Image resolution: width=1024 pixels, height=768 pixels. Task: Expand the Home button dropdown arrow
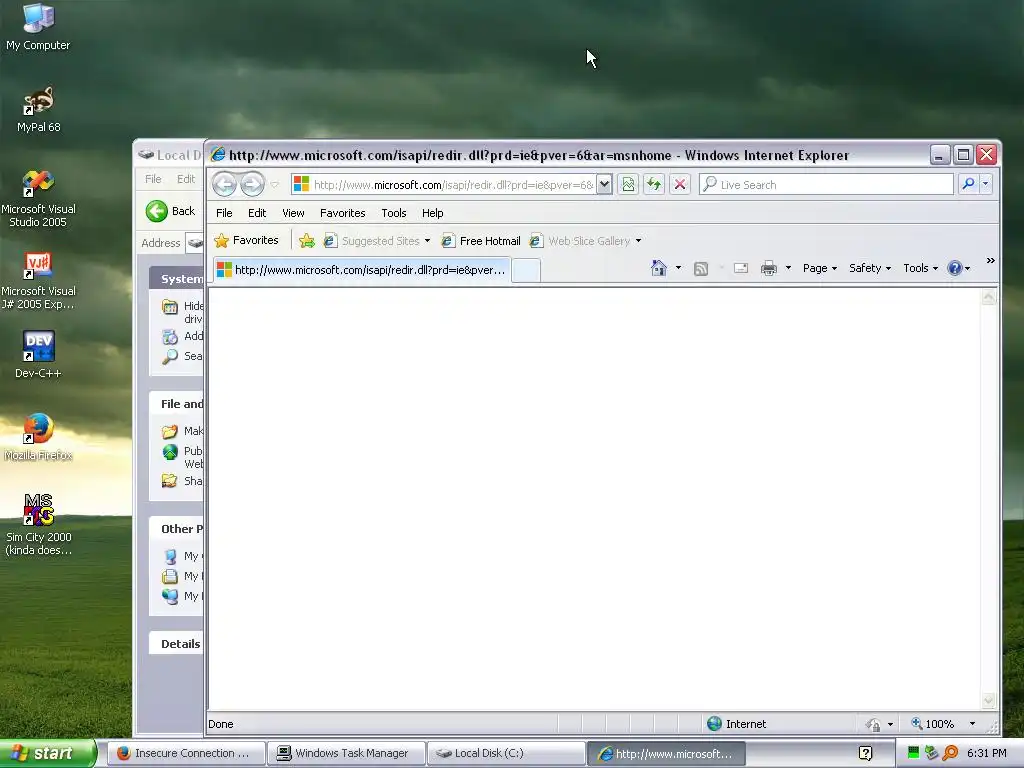pos(678,268)
